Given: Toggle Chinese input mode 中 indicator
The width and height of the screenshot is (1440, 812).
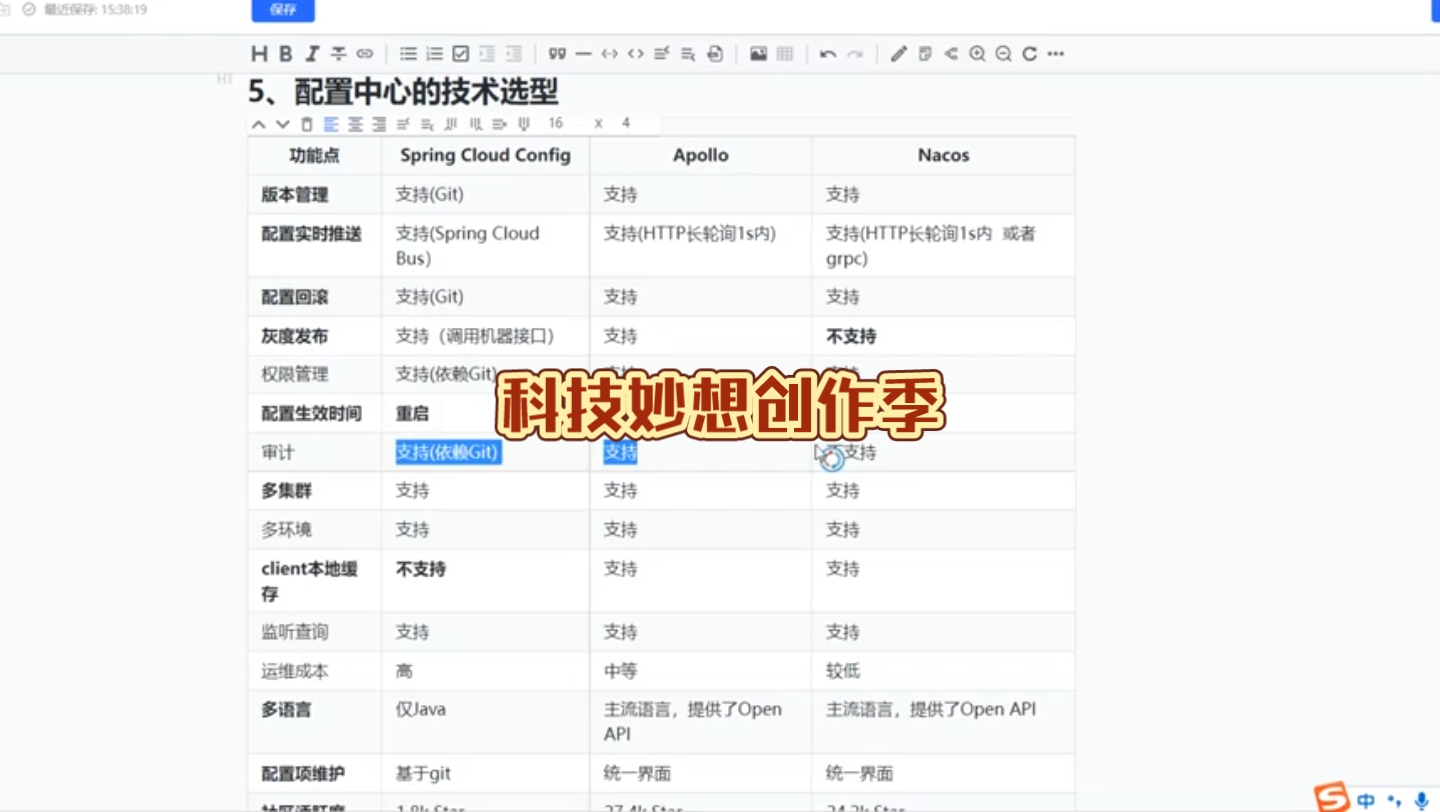Looking at the screenshot, I should click(1366, 800).
